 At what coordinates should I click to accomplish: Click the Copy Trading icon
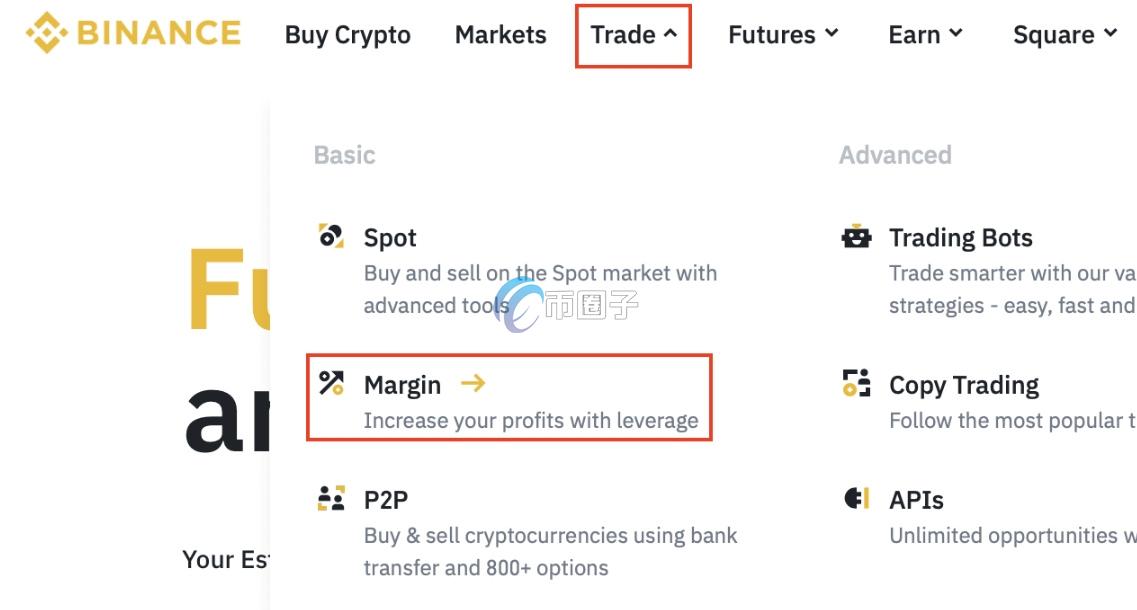point(857,384)
